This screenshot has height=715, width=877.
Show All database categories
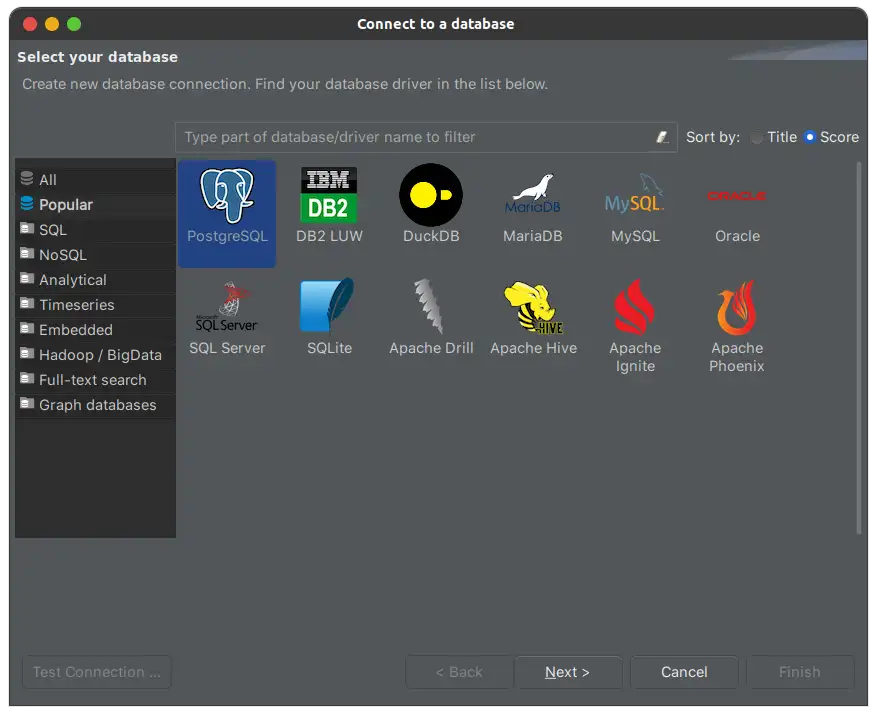tap(95, 180)
